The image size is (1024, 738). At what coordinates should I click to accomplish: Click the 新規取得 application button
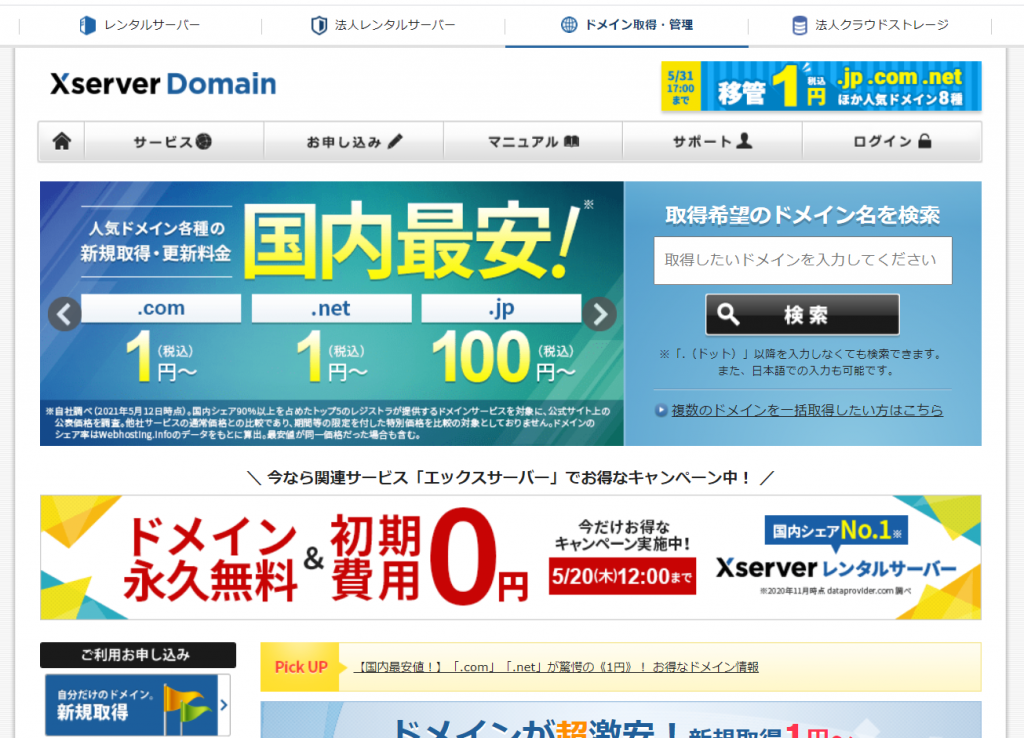[137, 705]
